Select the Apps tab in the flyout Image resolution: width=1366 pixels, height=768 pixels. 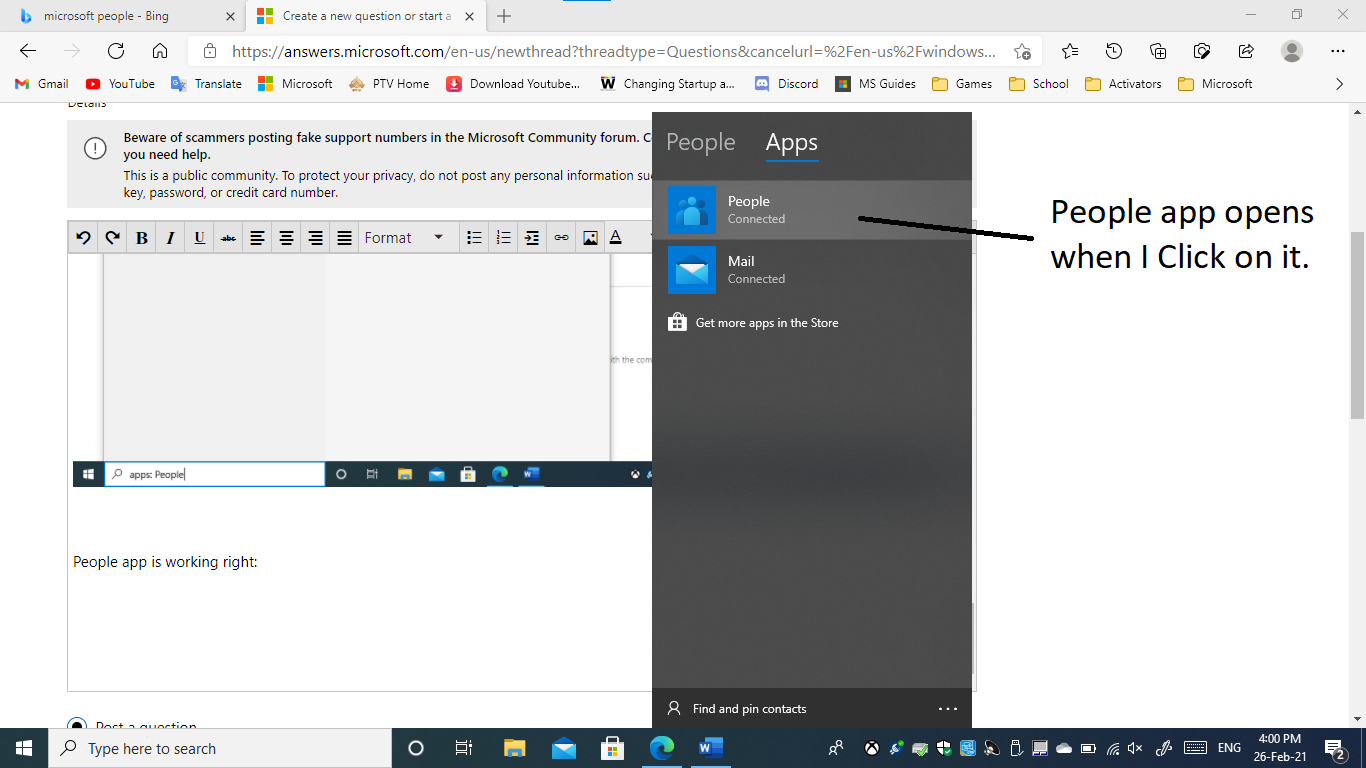792,143
